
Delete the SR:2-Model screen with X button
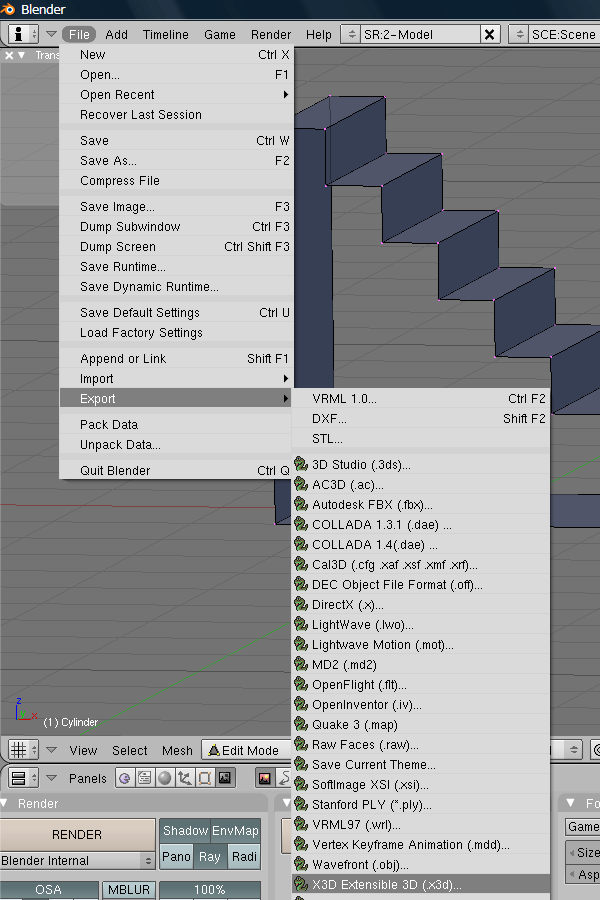pyautogui.click(x=490, y=34)
